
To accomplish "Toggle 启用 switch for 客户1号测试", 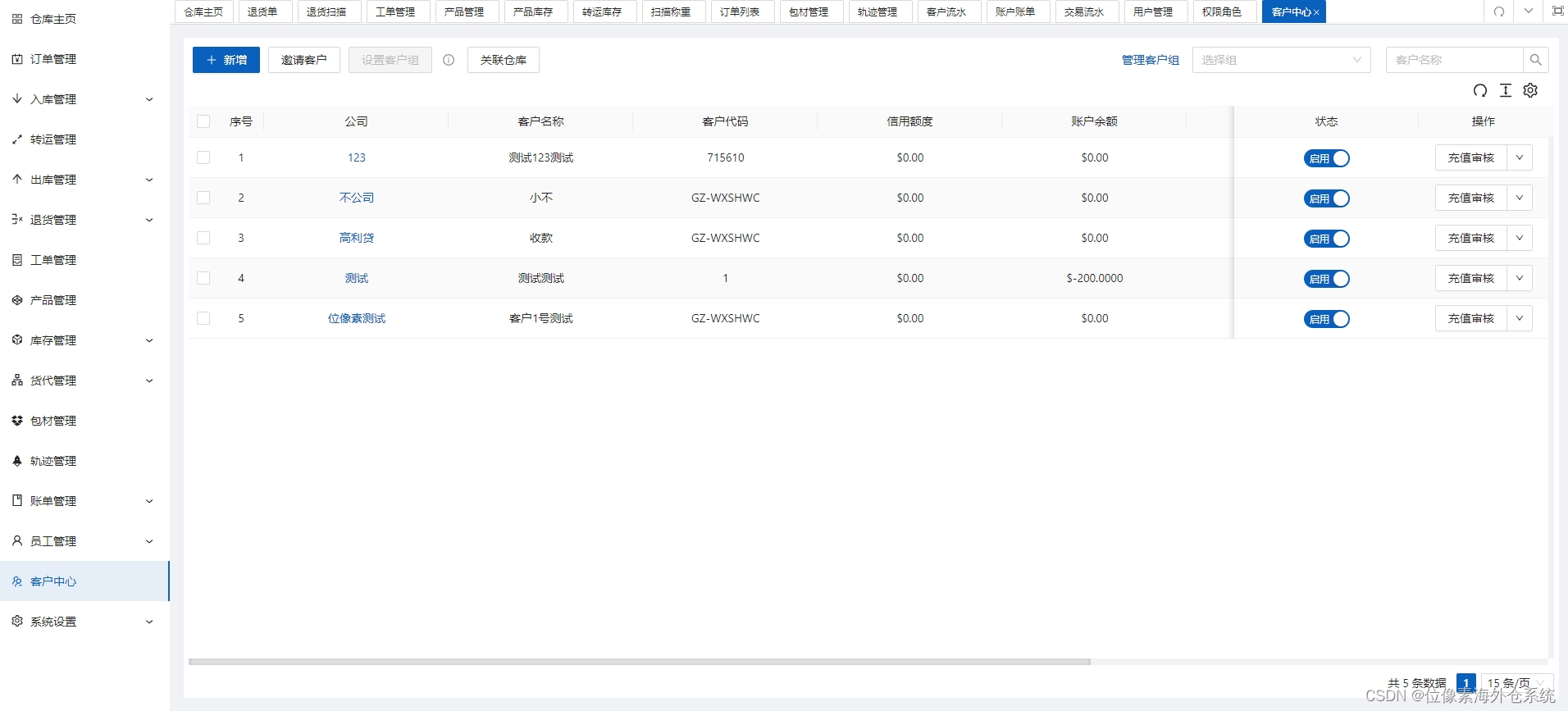I will (x=1326, y=319).
